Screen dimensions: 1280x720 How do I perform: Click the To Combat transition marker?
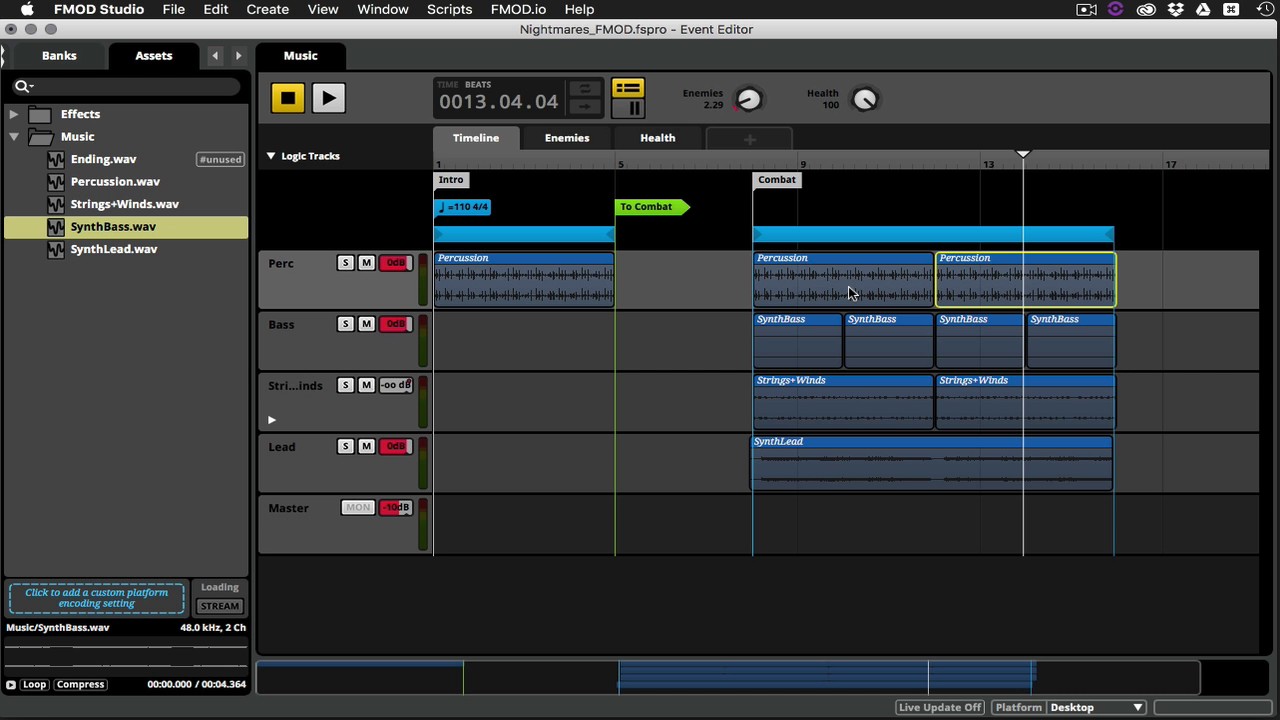pos(651,207)
